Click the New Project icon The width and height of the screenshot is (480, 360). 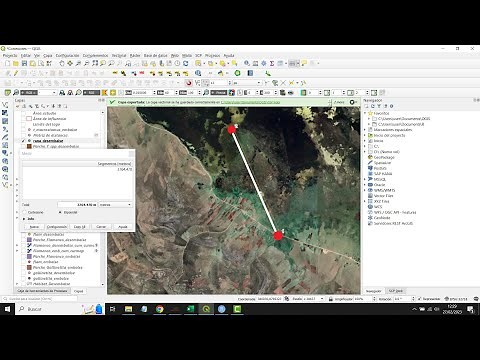(7, 63)
